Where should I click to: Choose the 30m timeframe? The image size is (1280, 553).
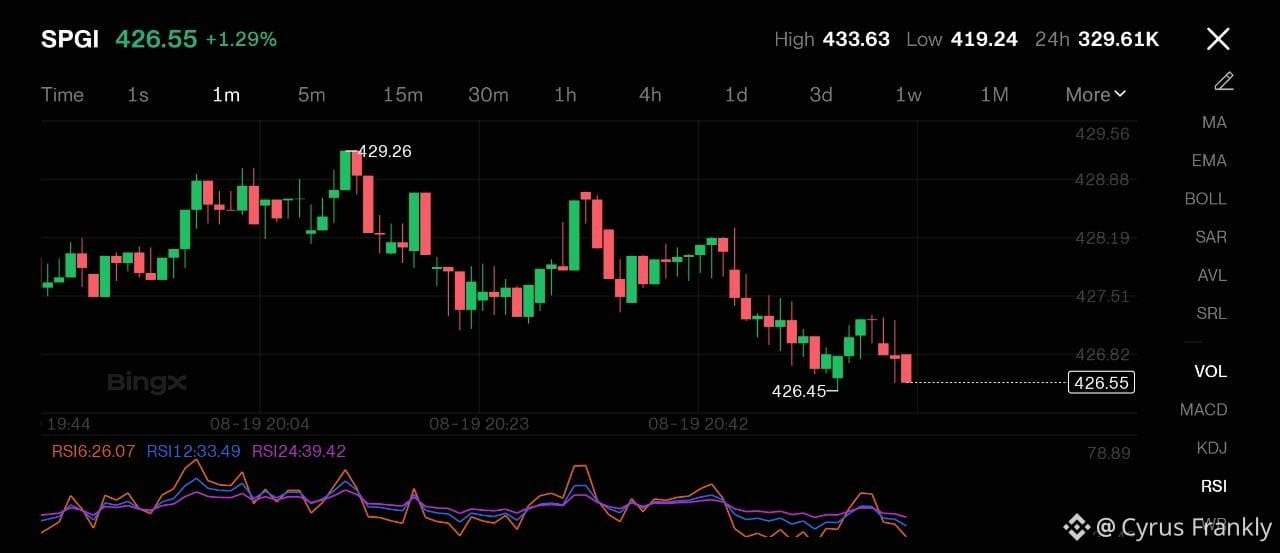coord(488,94)
